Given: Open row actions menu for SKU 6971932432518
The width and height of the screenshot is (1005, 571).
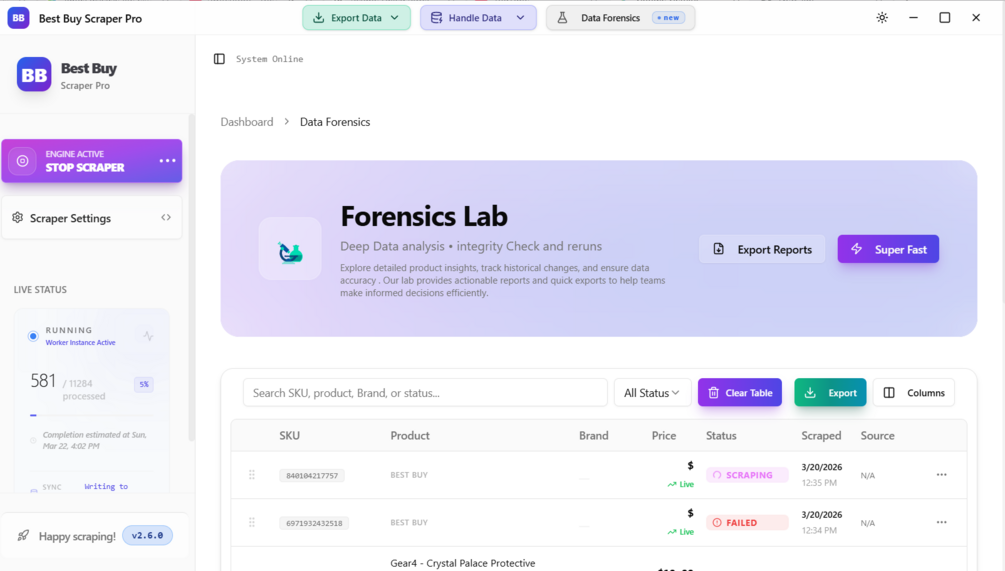Looking at the screenshot, I should point(942,522).
